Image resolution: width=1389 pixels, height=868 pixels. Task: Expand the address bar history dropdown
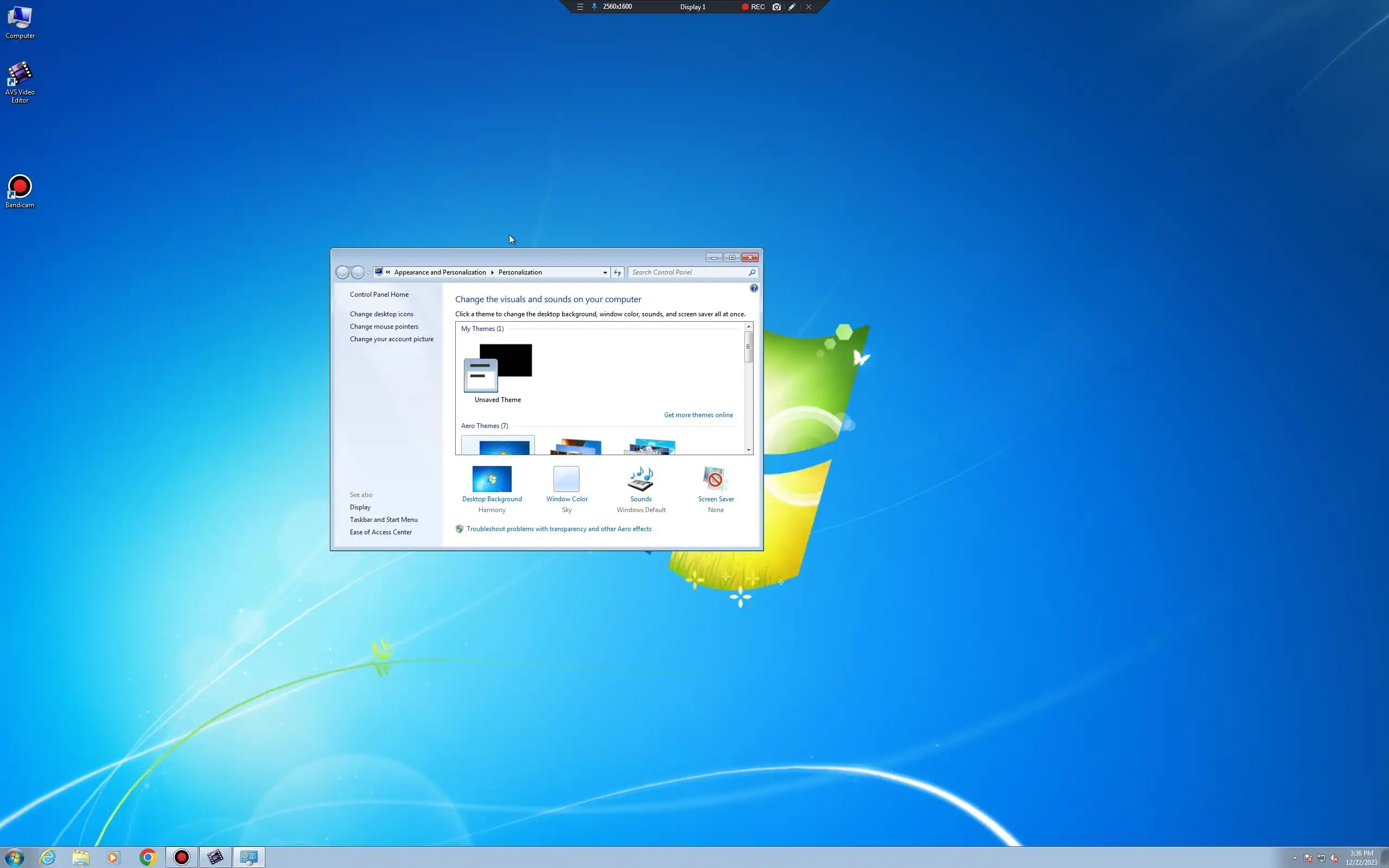tap(604, 273)
